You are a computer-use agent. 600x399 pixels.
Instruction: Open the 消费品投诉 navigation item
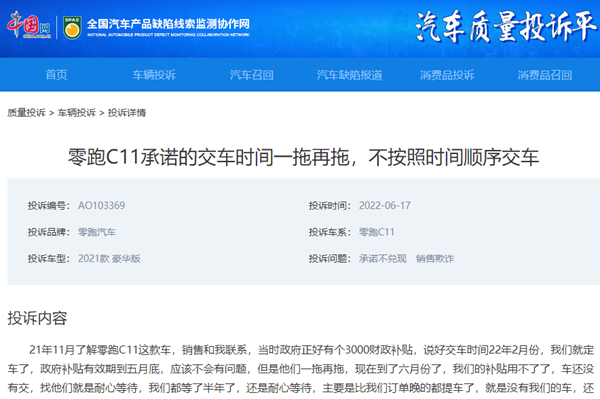447,75
